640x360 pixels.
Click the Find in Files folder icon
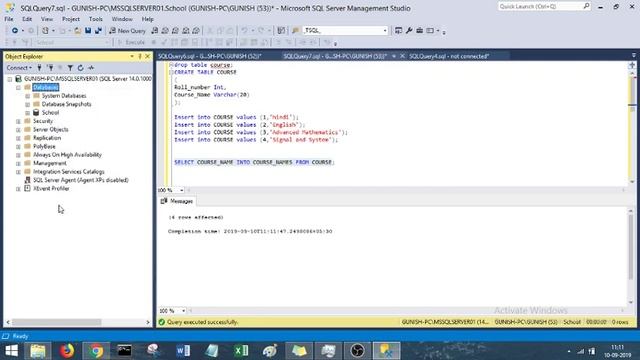coord(296,31)
